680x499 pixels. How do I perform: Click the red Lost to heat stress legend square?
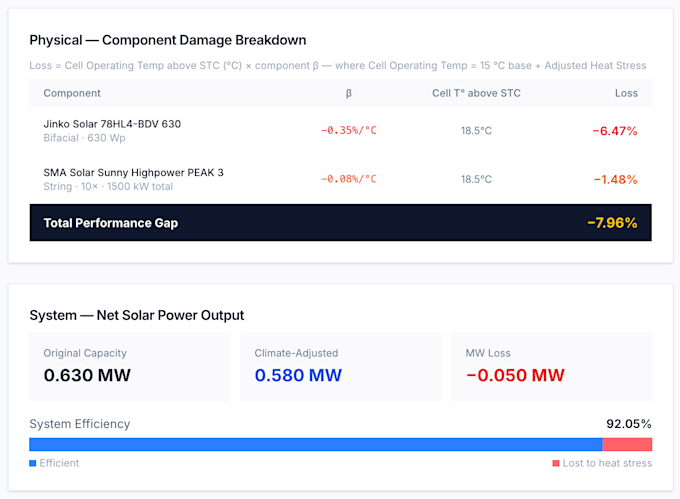click(556, 463)
